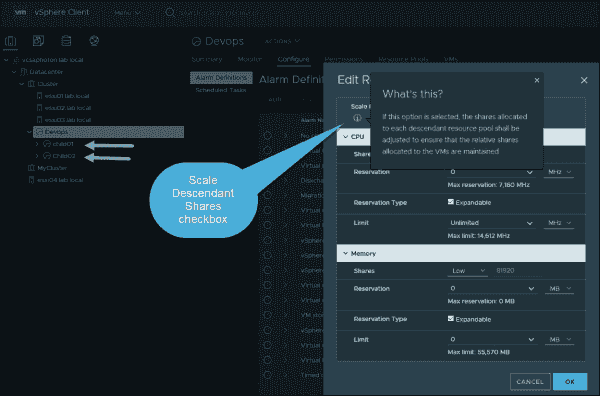The image size is (600, 396).
Task: Open the CPU Limit MHz unit dropdown
Action: (x=559, y=223)
